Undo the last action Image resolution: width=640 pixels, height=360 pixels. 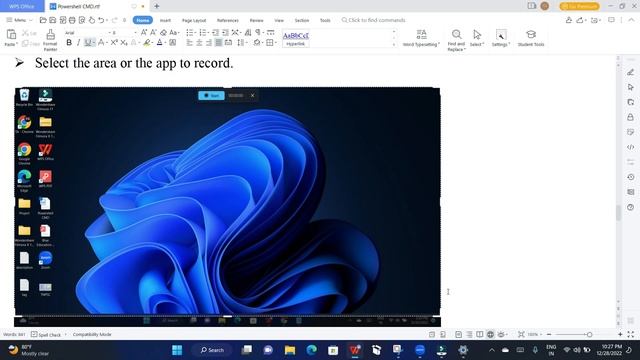pyautogui.click(x=101, y=20)
